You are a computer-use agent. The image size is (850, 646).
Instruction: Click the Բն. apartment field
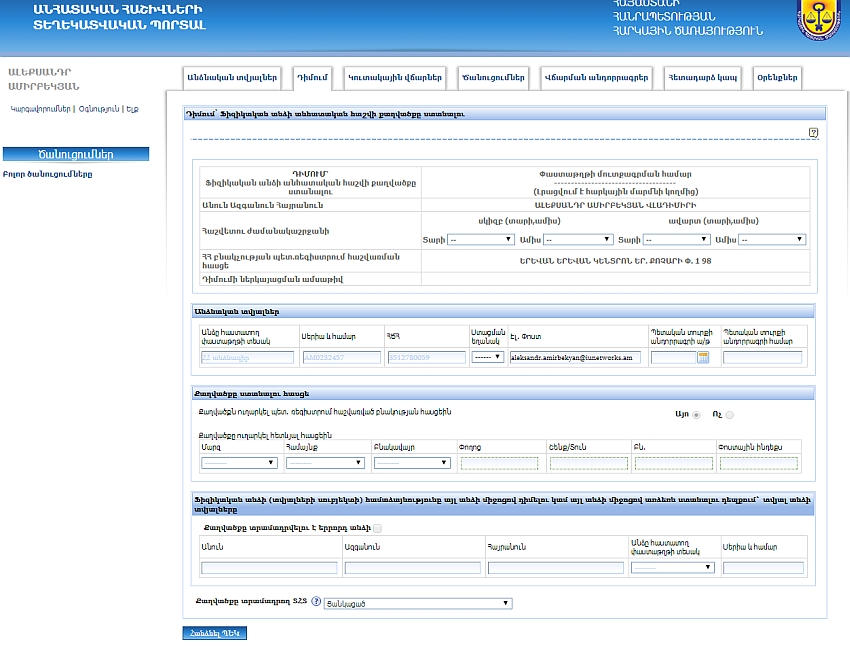pos(674,463)
